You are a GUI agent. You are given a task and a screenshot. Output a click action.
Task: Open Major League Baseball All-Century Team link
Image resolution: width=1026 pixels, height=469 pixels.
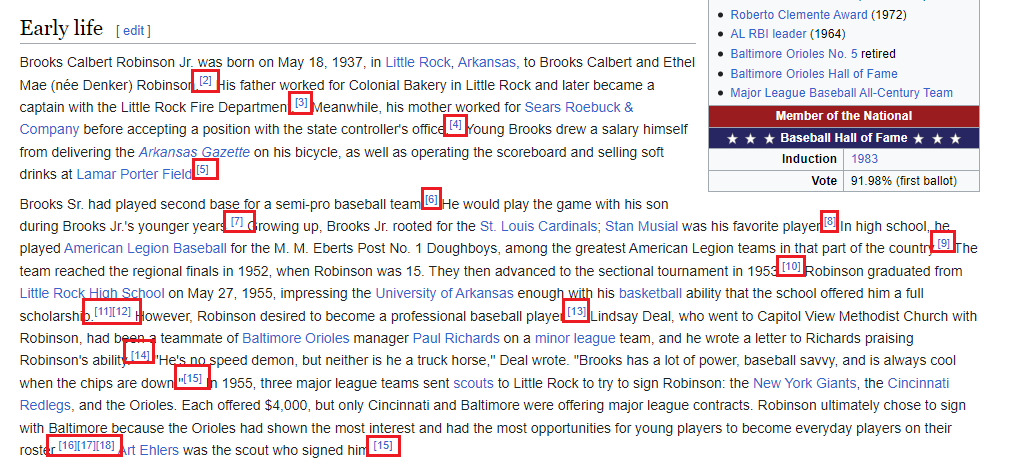[x=841, y=93]
